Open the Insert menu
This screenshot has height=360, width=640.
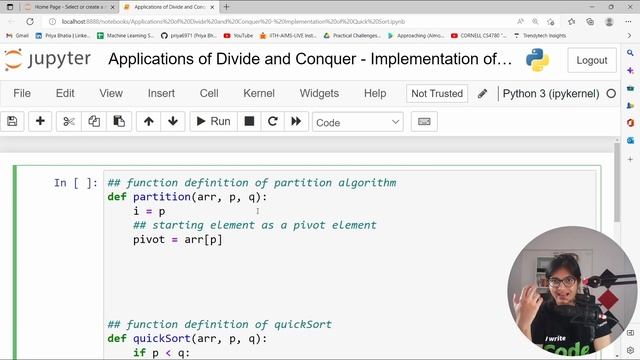click(161, 93)
